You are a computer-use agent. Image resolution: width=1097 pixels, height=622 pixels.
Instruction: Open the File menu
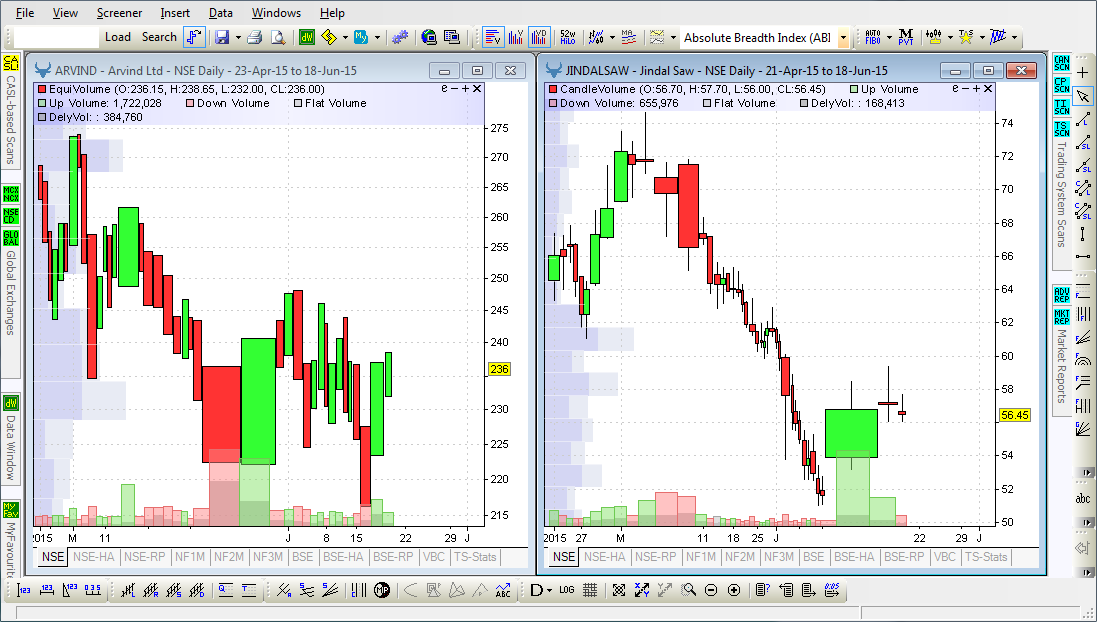click(24, 13)
